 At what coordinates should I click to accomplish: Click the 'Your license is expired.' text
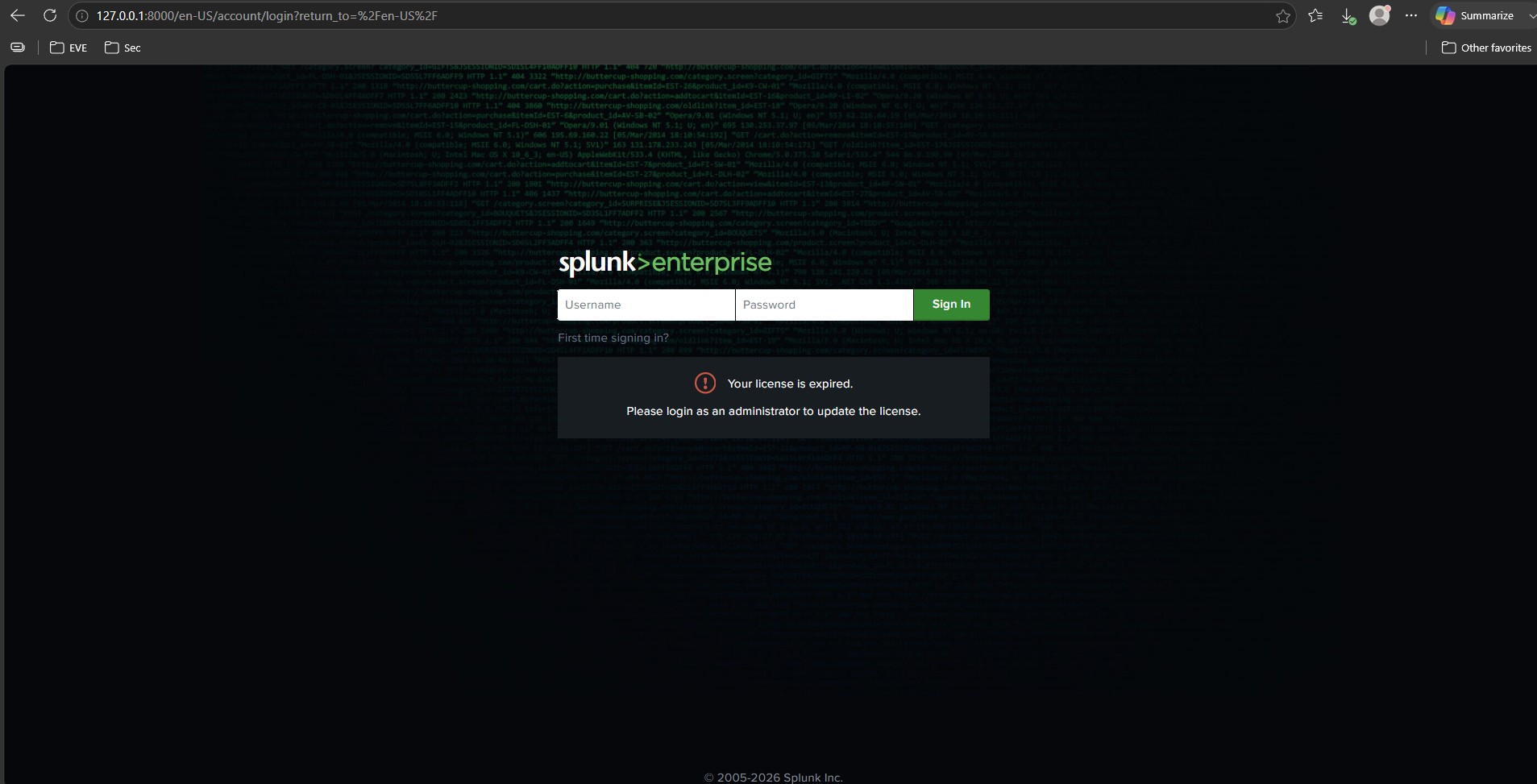pyautogui.click(x=790, y=384)
